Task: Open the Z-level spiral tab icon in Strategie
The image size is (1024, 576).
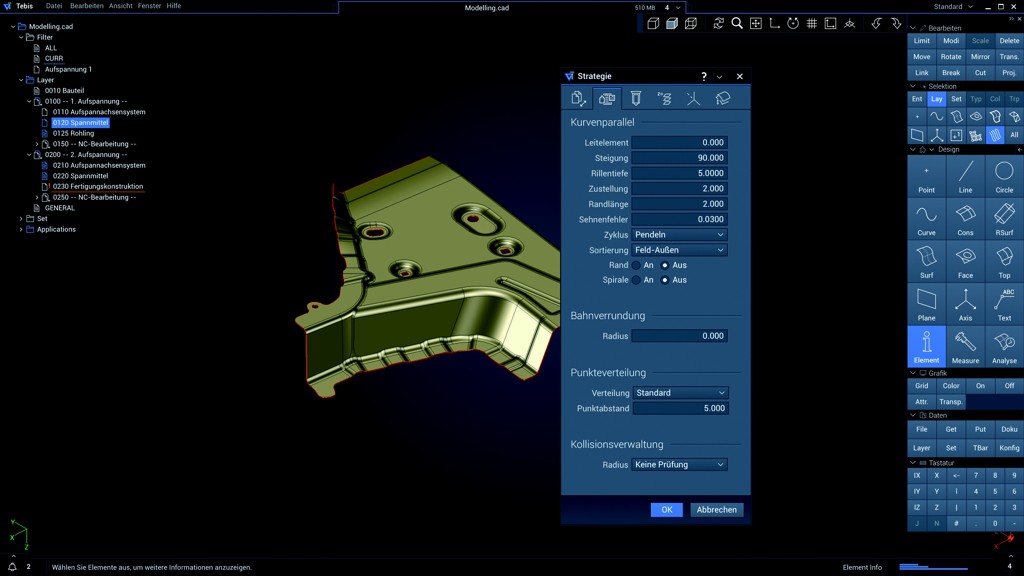Action: click(x=664, y=99)
